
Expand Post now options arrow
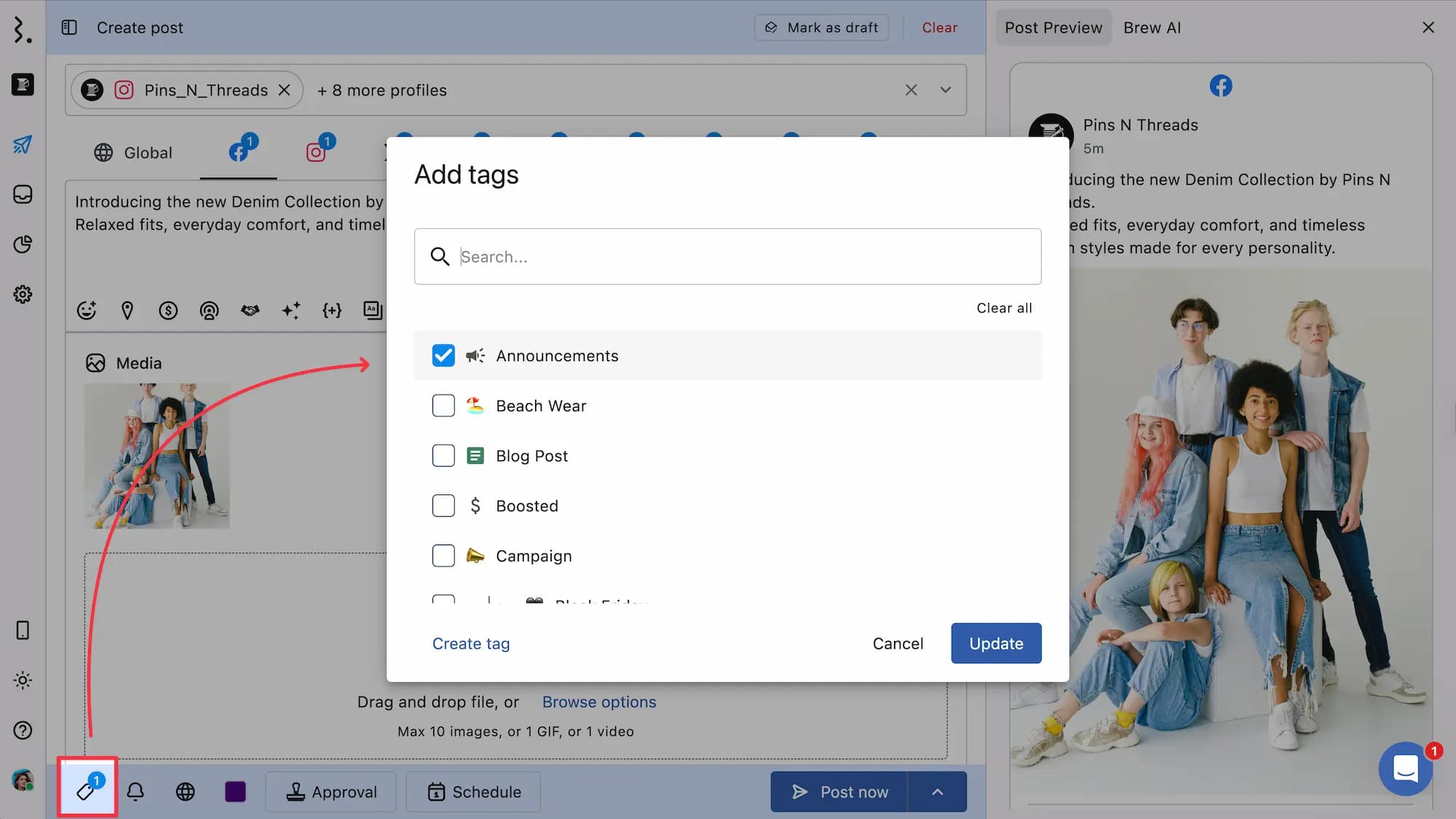tap(938, 792)
